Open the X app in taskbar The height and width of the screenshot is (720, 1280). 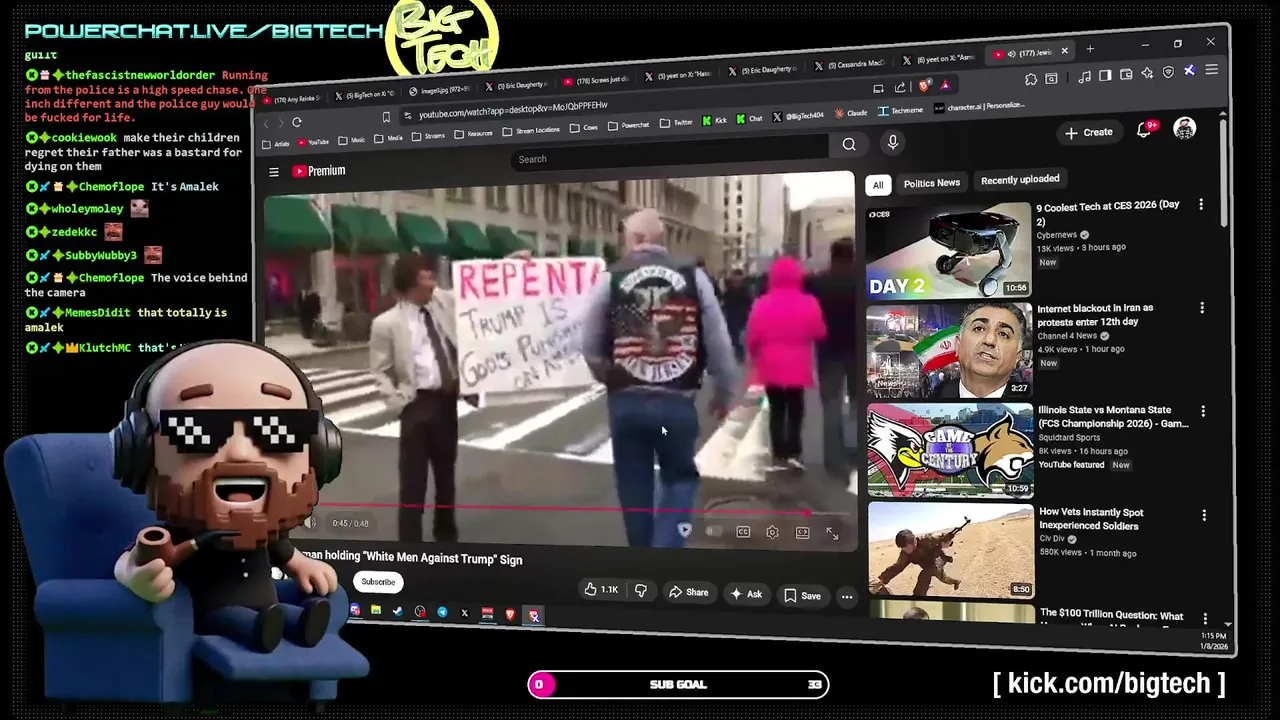(x=465, y=613)
